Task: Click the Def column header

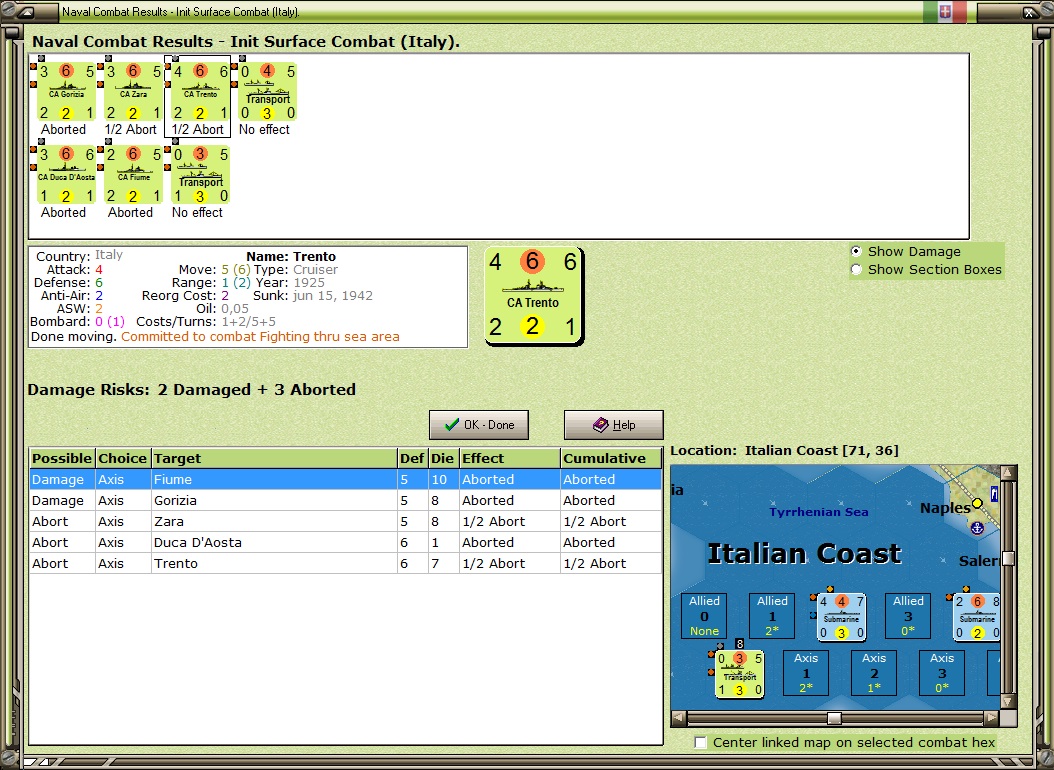Action: (x=413, y=458)
